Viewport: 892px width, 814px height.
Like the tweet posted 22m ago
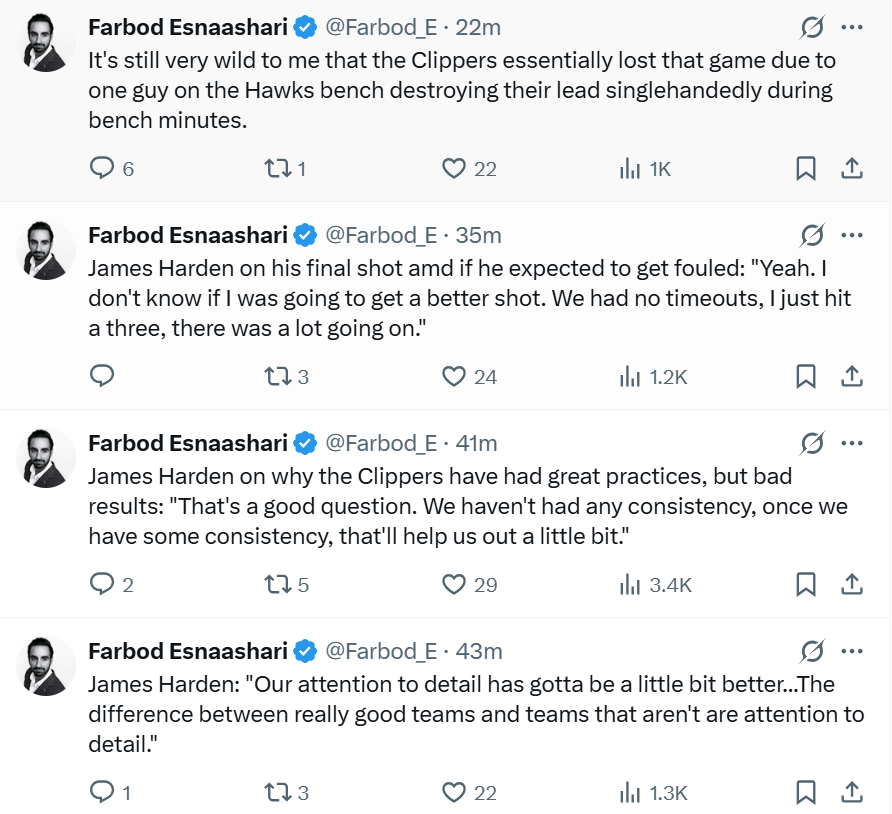[455, 169]
